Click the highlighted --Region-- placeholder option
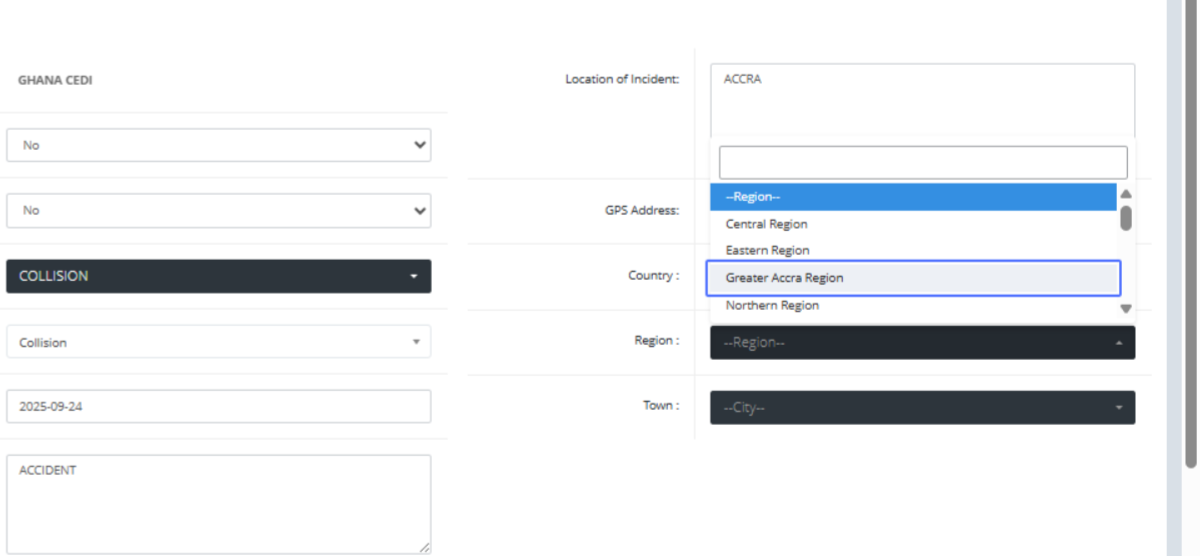This screenshot has width=1200, height=556. coord(912,197)
